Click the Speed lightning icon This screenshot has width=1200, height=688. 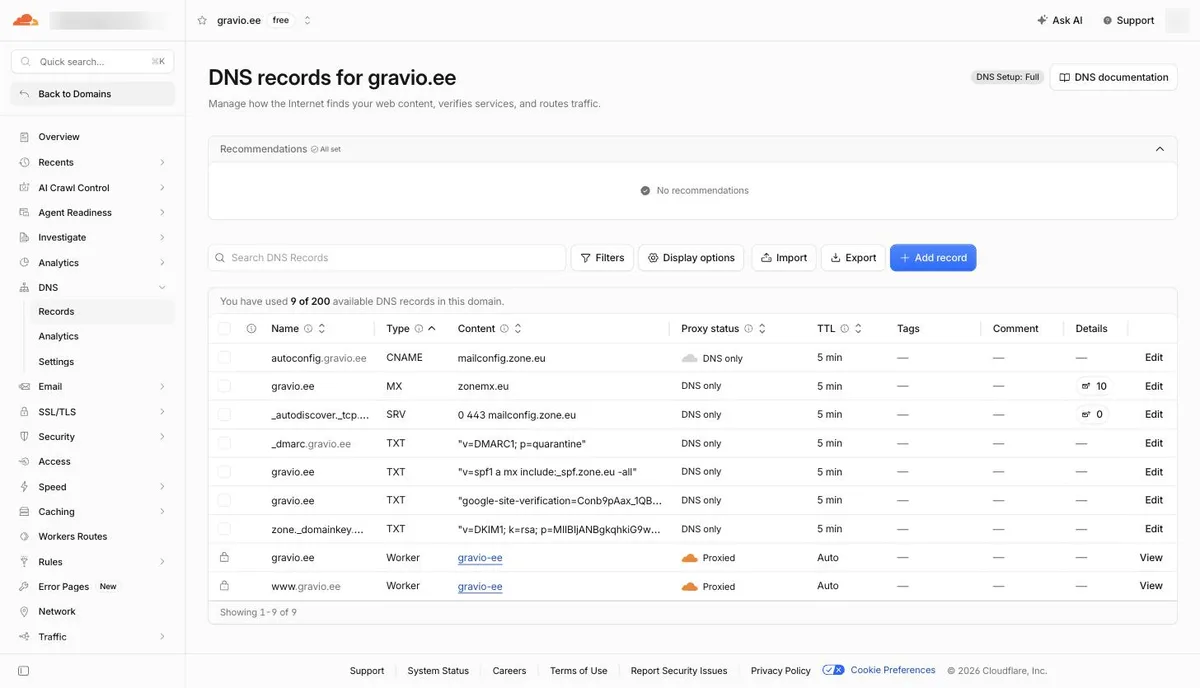pos(24,487)
